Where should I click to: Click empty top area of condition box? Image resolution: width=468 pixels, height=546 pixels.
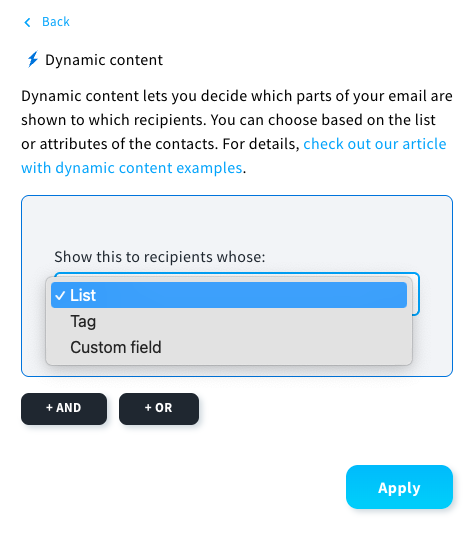(x=237, y=220)
